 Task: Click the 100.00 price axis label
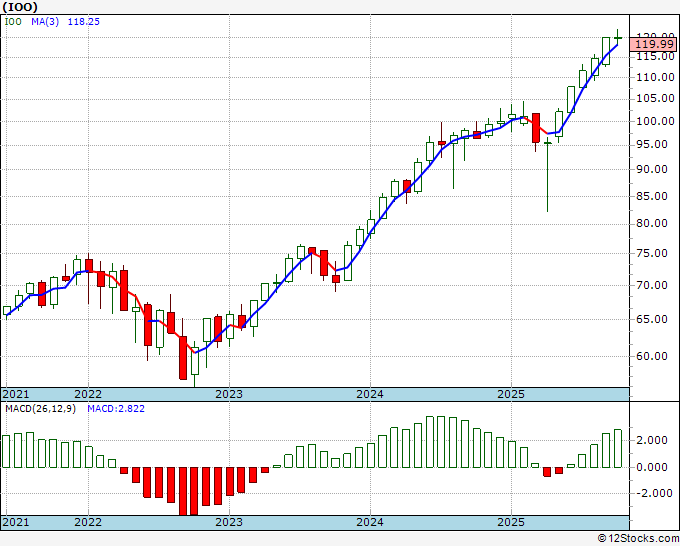[655, 121]
